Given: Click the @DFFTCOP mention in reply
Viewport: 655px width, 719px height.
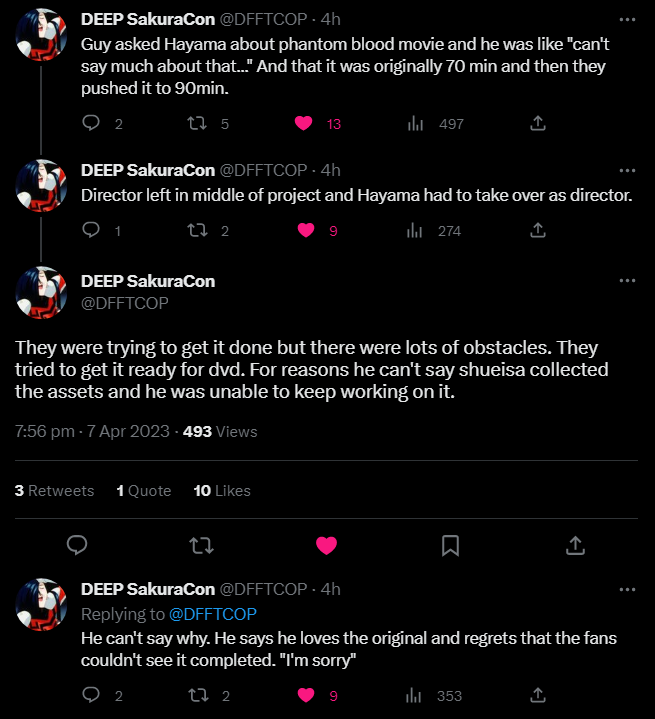Looking at the screenshot, I should (213, 613).
